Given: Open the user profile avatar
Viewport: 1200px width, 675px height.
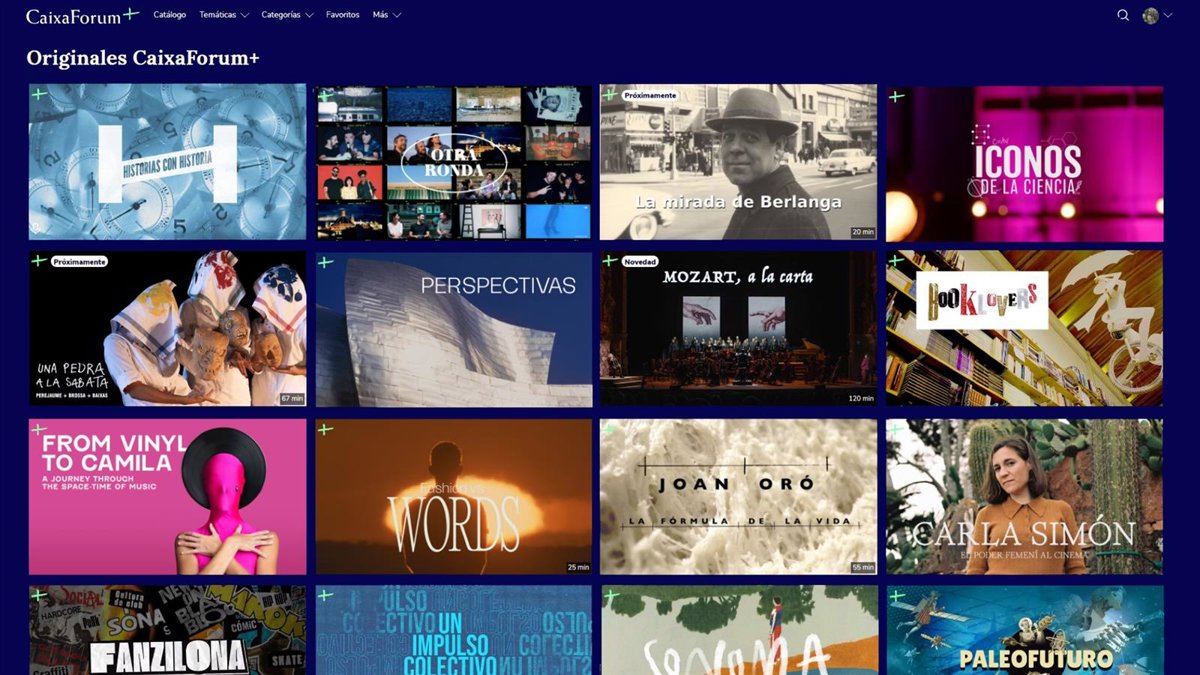Looking at the screenshot, I should point(1151,15).
